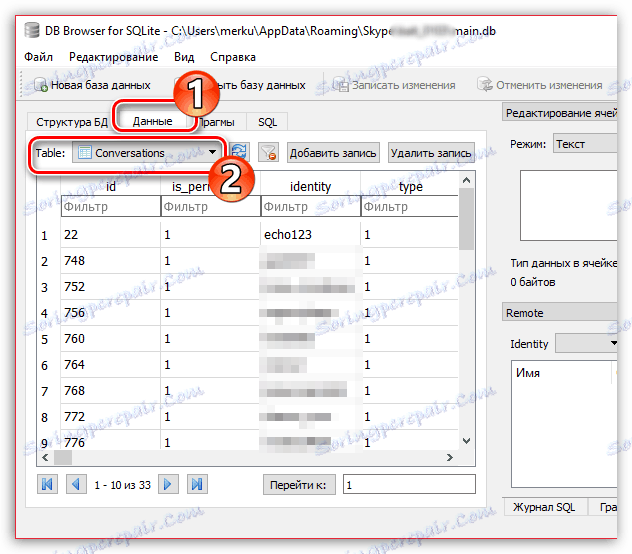Switch to the Данные tab
The width and height of the screenshot is (632, 554).
pyautogui.click(x=153, y=121)
